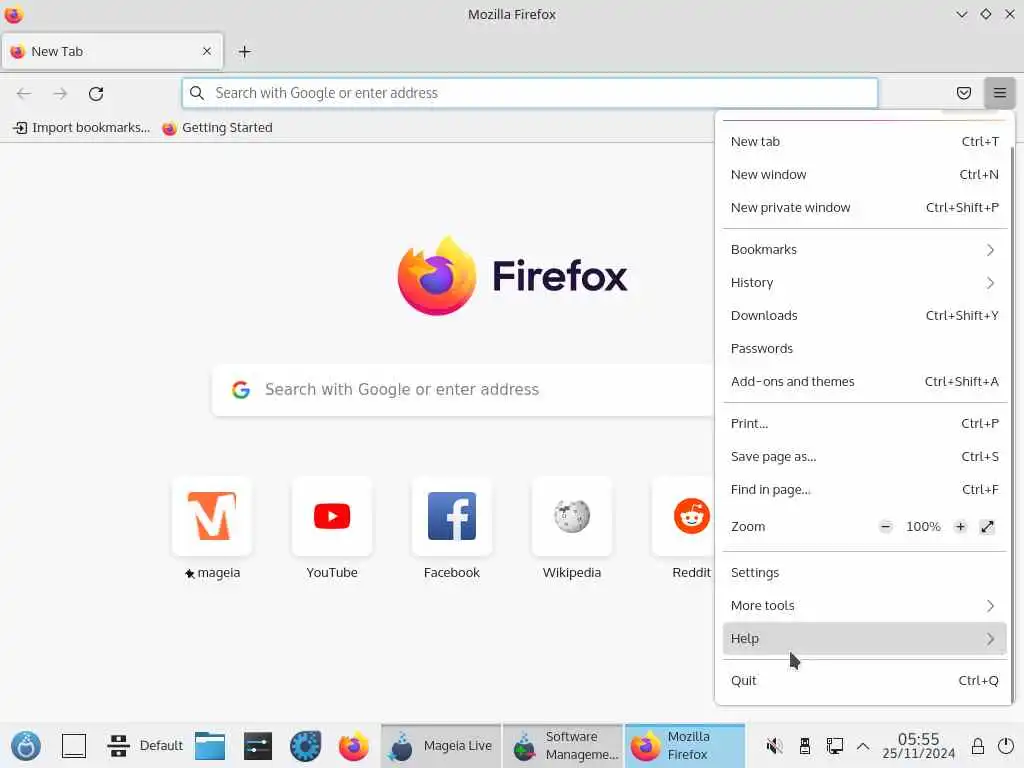Image resolution: width=1024 pixels, height=768 pixels.
Task: Open the Default virtual desktop pager
Action: [145, 746]
